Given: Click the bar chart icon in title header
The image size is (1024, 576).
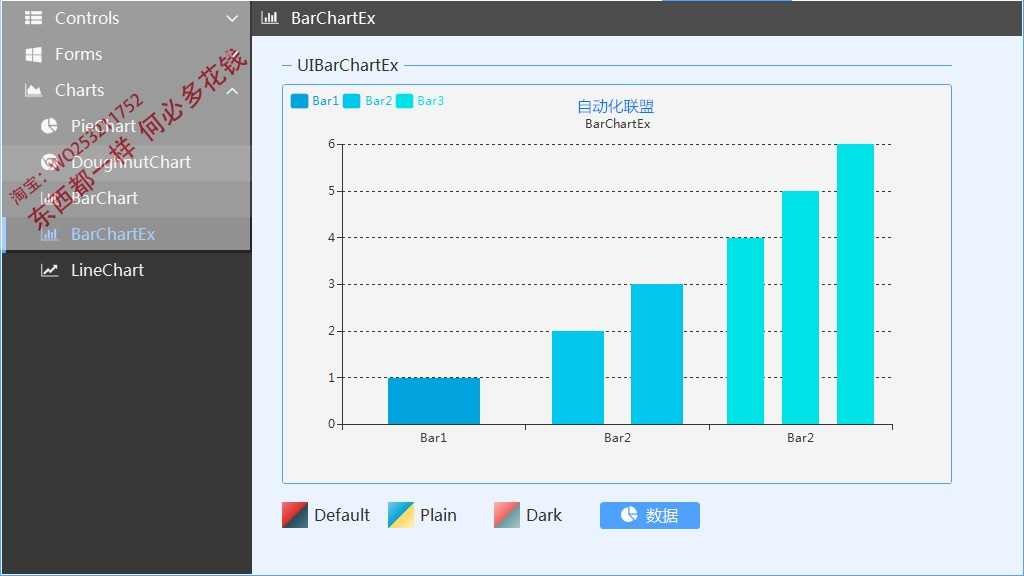Looking at the screenshot, I should (x=269, y=18).
